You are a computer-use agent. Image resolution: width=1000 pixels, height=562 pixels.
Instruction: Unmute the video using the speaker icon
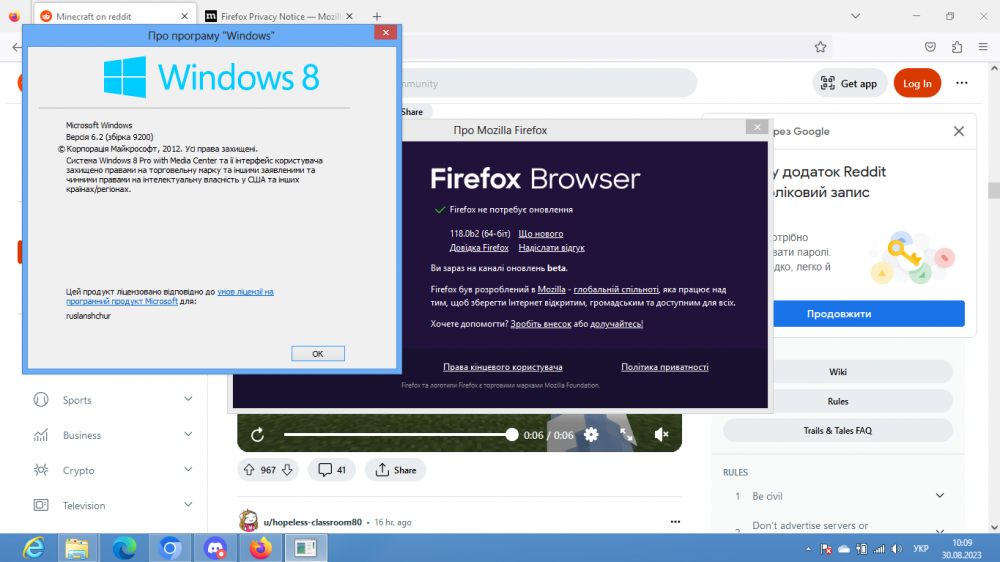click(x=661, y=435)
